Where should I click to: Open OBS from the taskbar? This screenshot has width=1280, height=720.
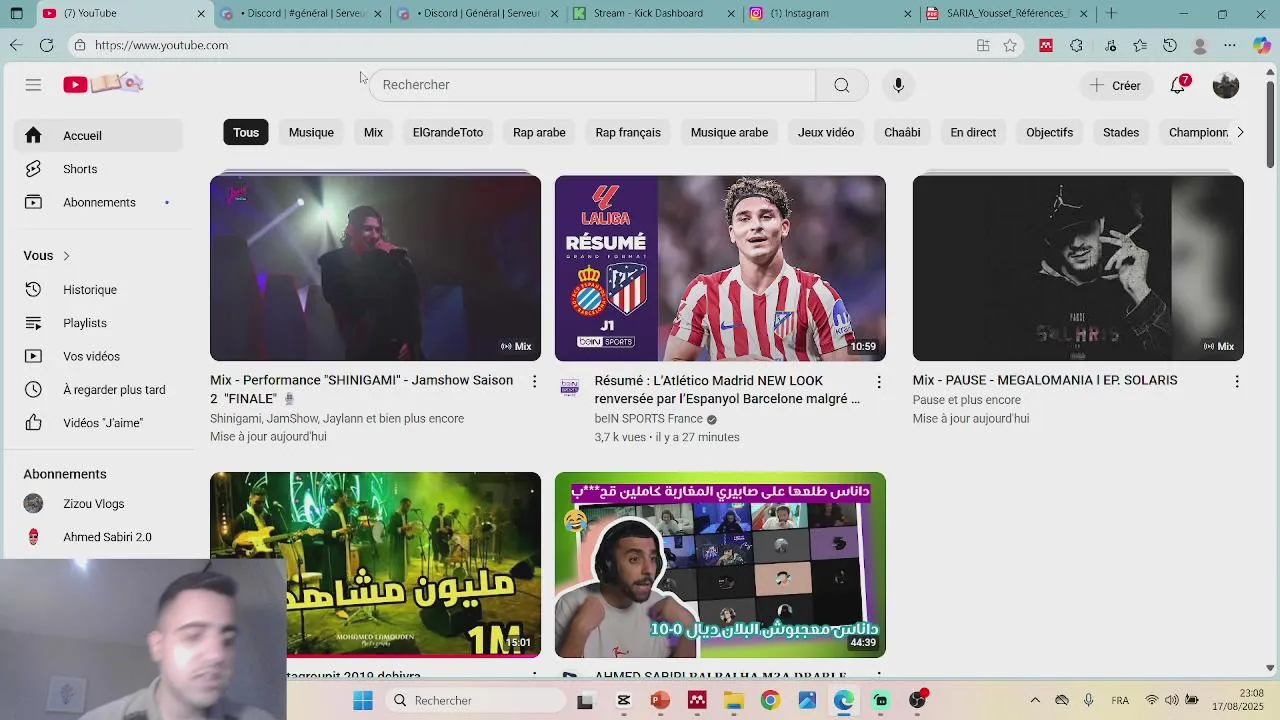[917, 701]
